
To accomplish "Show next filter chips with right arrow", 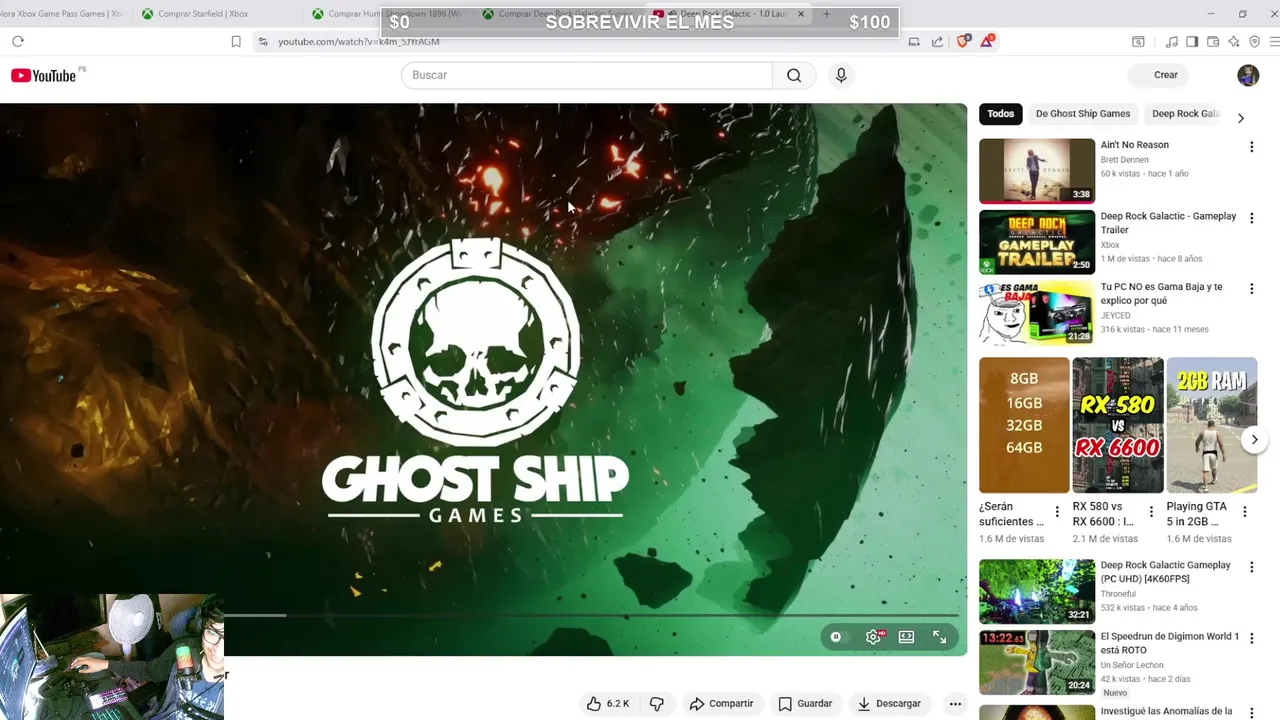I will [1241, 118].
